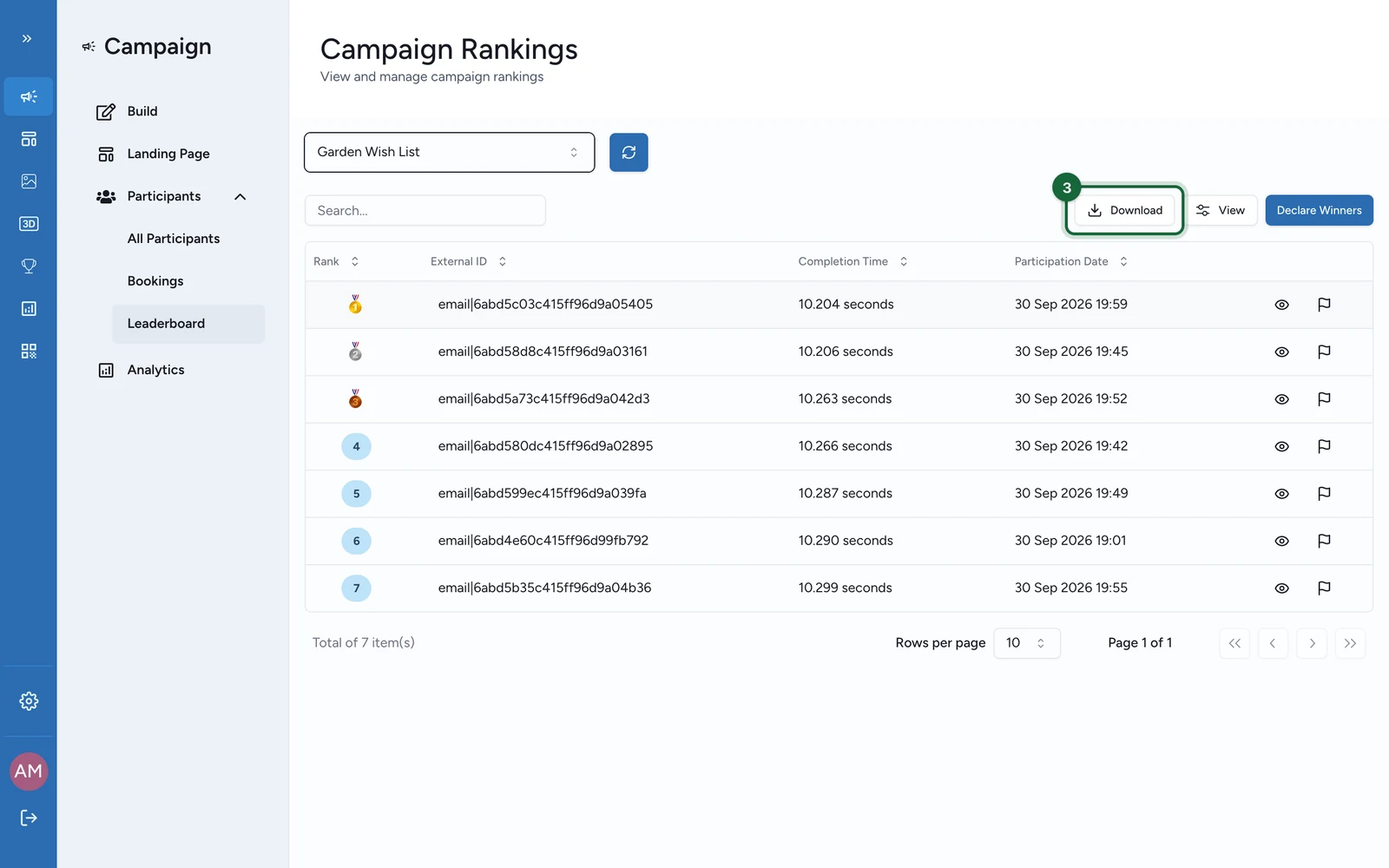Viewport: 1389px width, 868px height.
Task: Go to next page
Action: click(x=1312, y=643)
